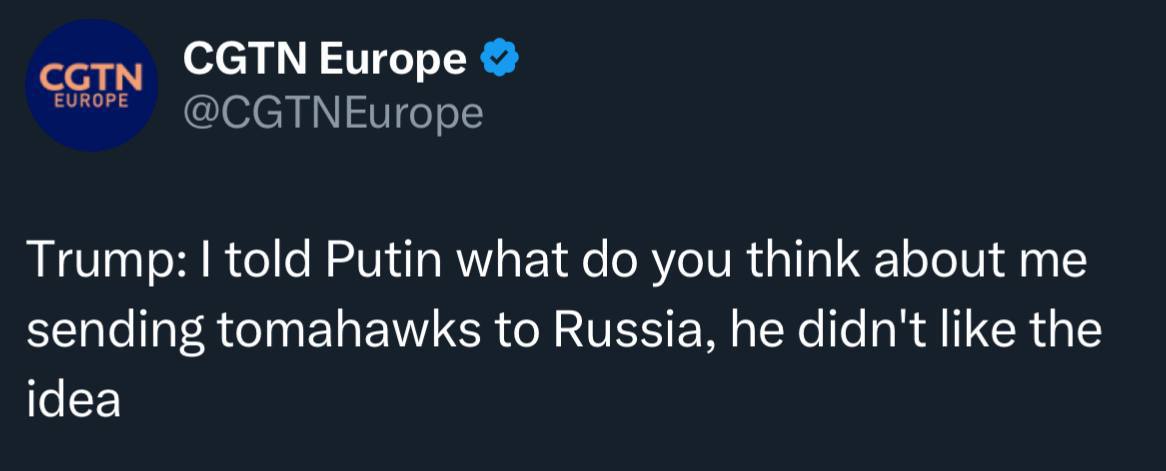The height and width of the screenshot is (471, 1166).
Task: Open the @CGTNEurope handle link
Action: [333, 114]
